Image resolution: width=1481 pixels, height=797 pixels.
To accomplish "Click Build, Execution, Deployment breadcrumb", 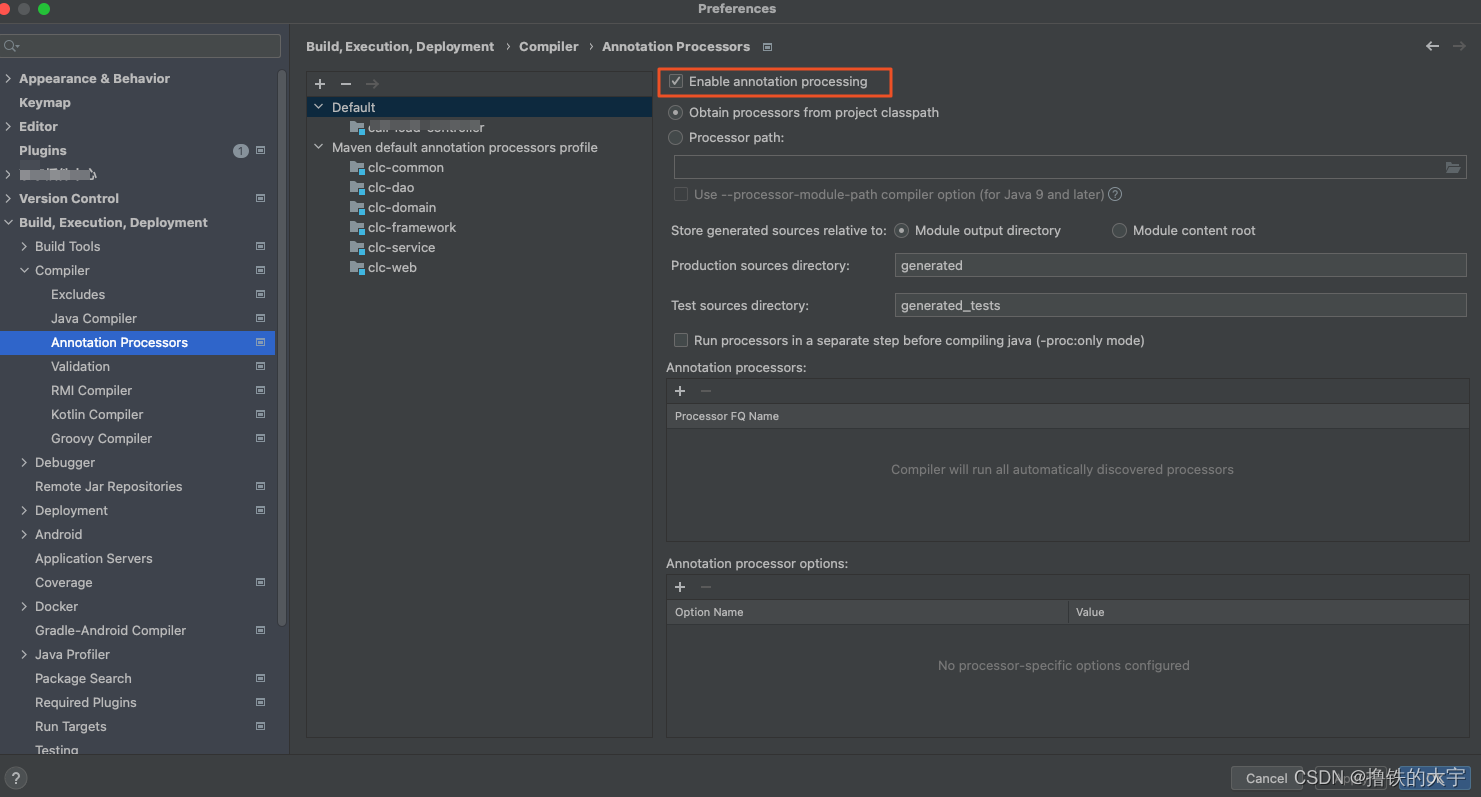I will point(400,47).
